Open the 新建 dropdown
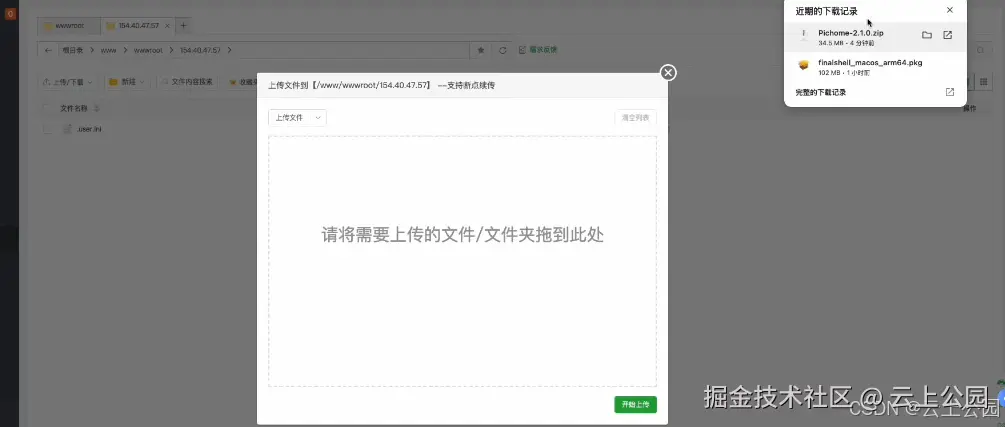 coord(127,82)
